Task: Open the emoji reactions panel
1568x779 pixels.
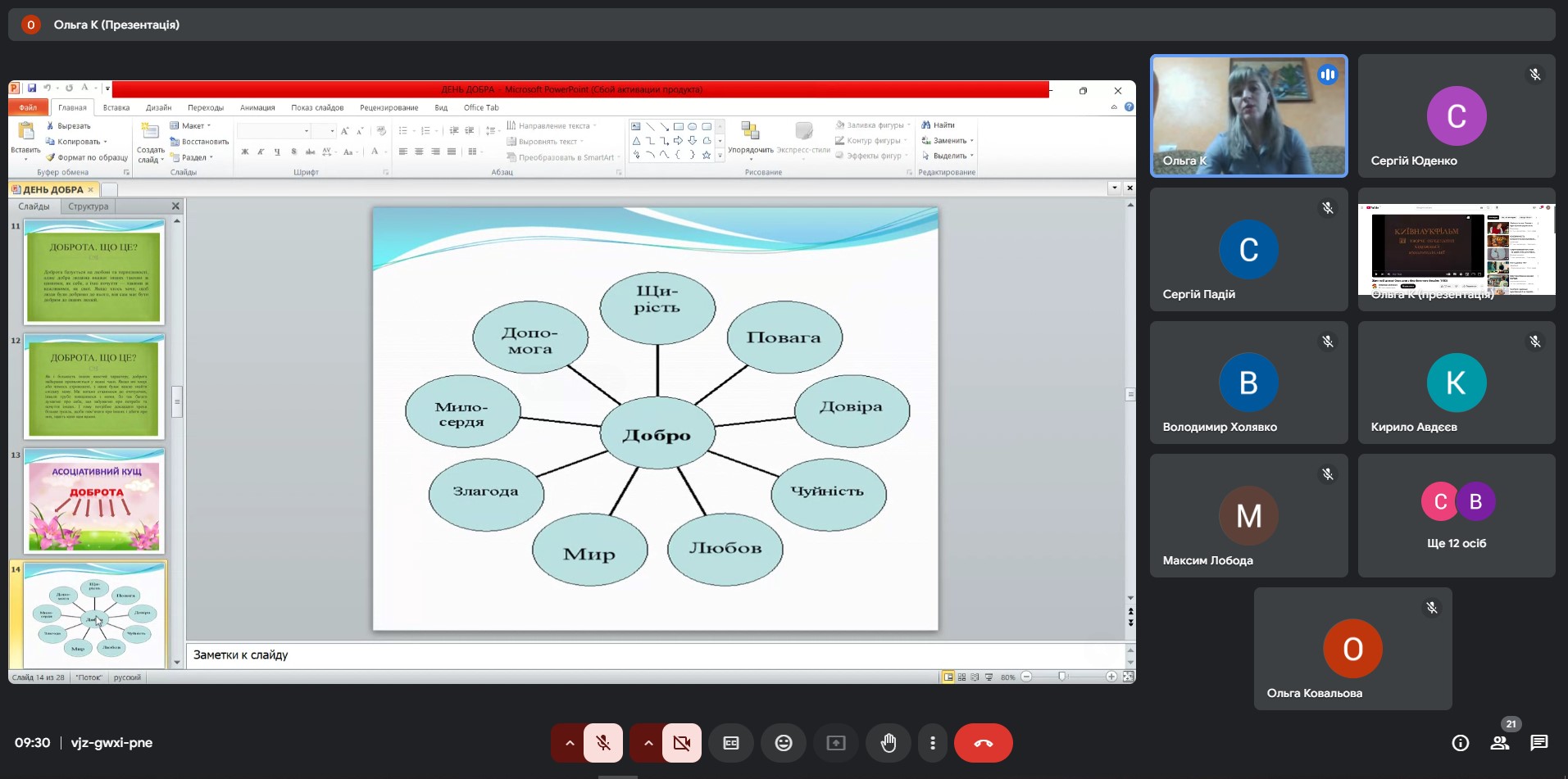Action: coord(784,743)
